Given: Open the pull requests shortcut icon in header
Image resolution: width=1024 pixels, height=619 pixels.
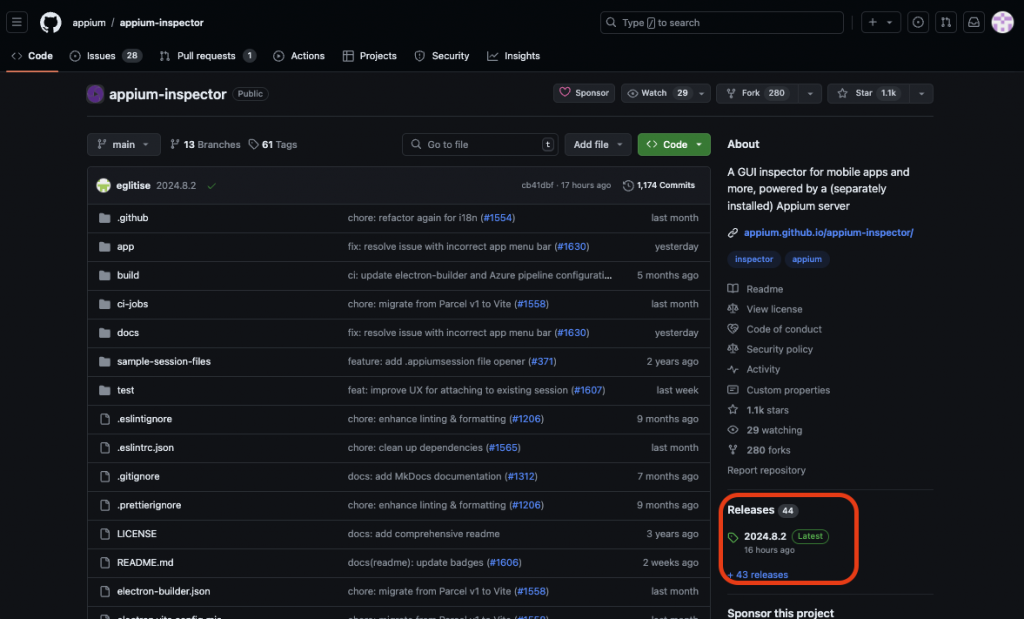Looking at the screenshot, I should (x=946, y=22).
